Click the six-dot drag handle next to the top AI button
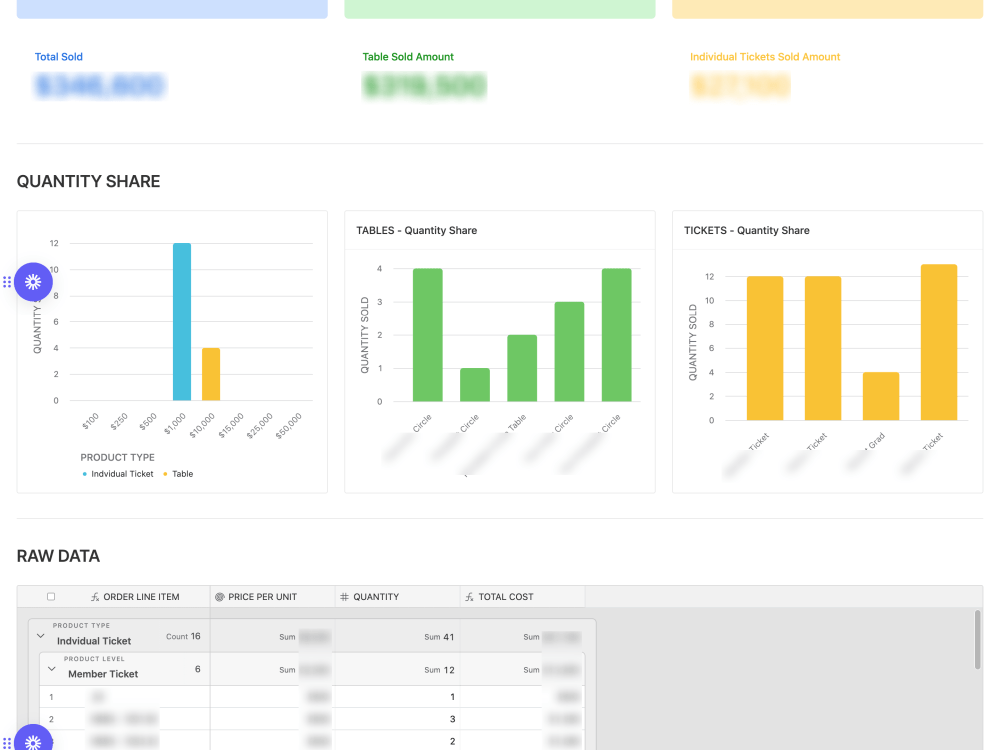This screenshot has width=1000, height=750. tap(9, 282)
